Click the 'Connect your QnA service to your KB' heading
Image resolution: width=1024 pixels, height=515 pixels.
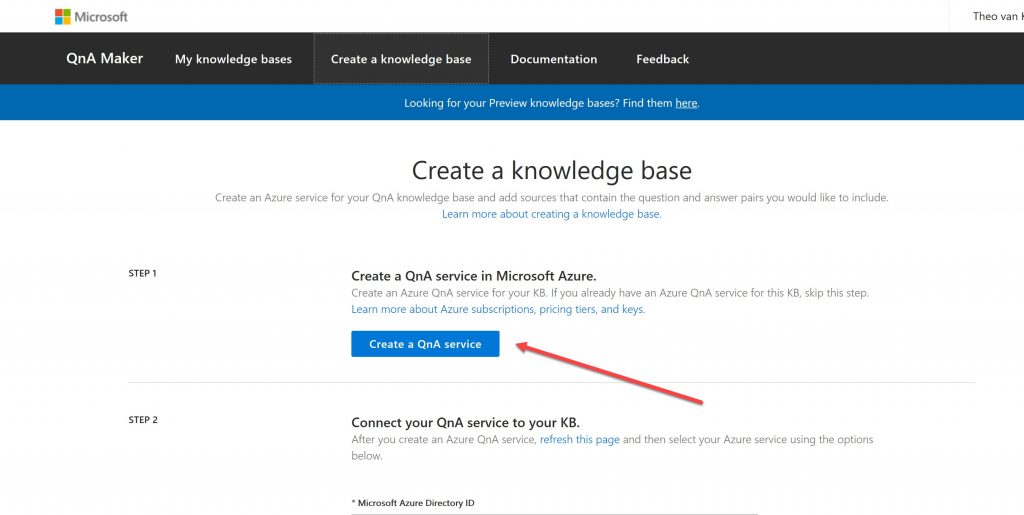click(x=465, y=423)
